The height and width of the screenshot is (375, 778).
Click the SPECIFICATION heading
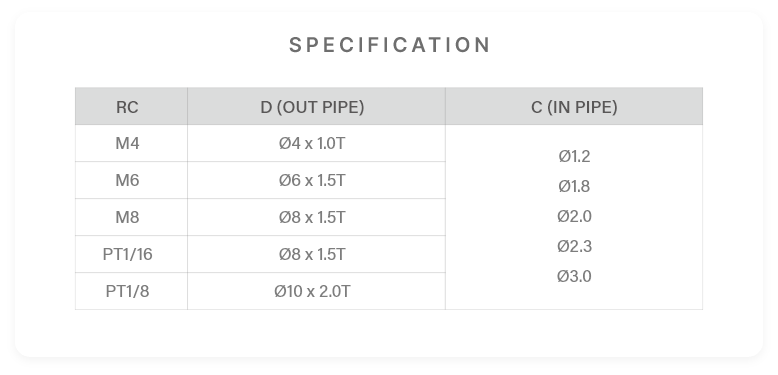pos(389,45)
